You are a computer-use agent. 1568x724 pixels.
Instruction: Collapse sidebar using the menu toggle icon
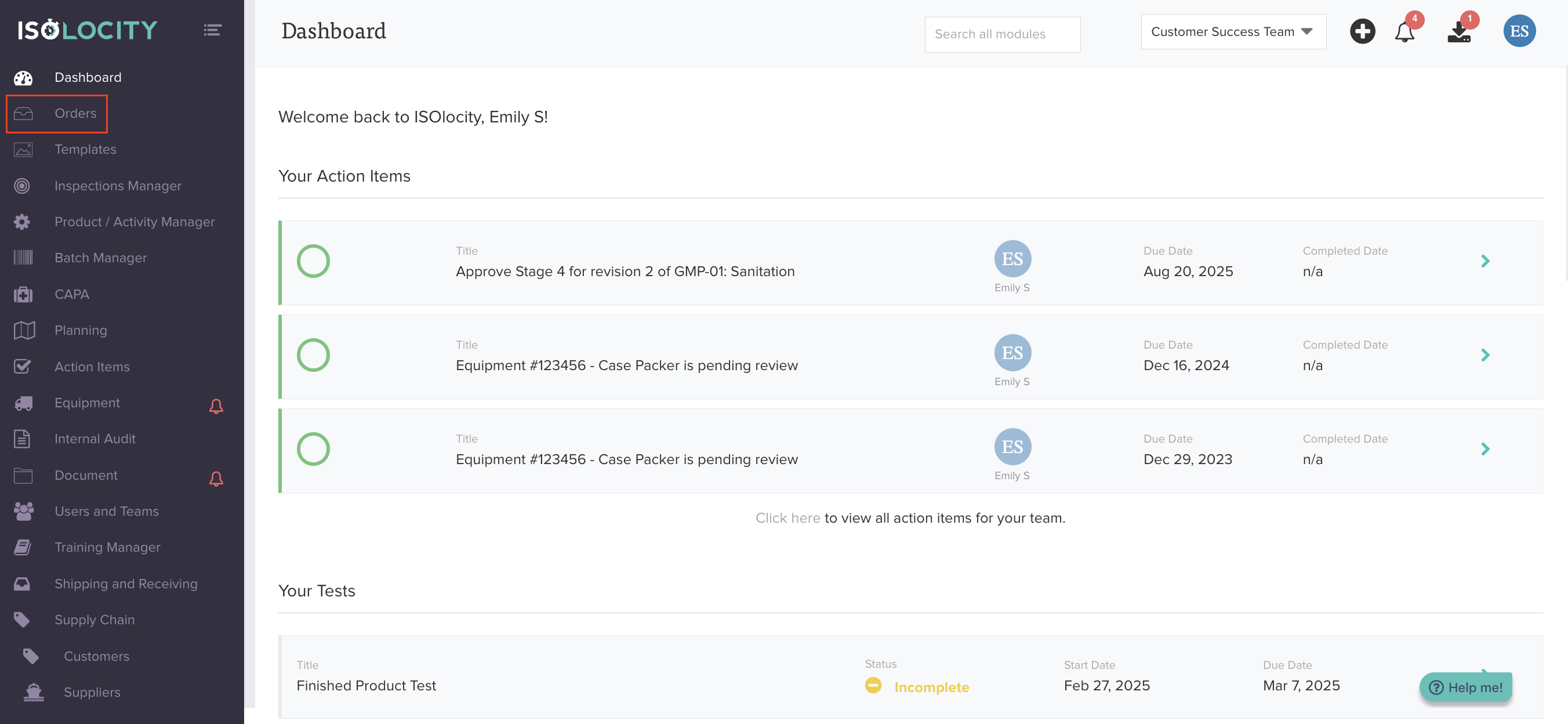coord(212,30)
